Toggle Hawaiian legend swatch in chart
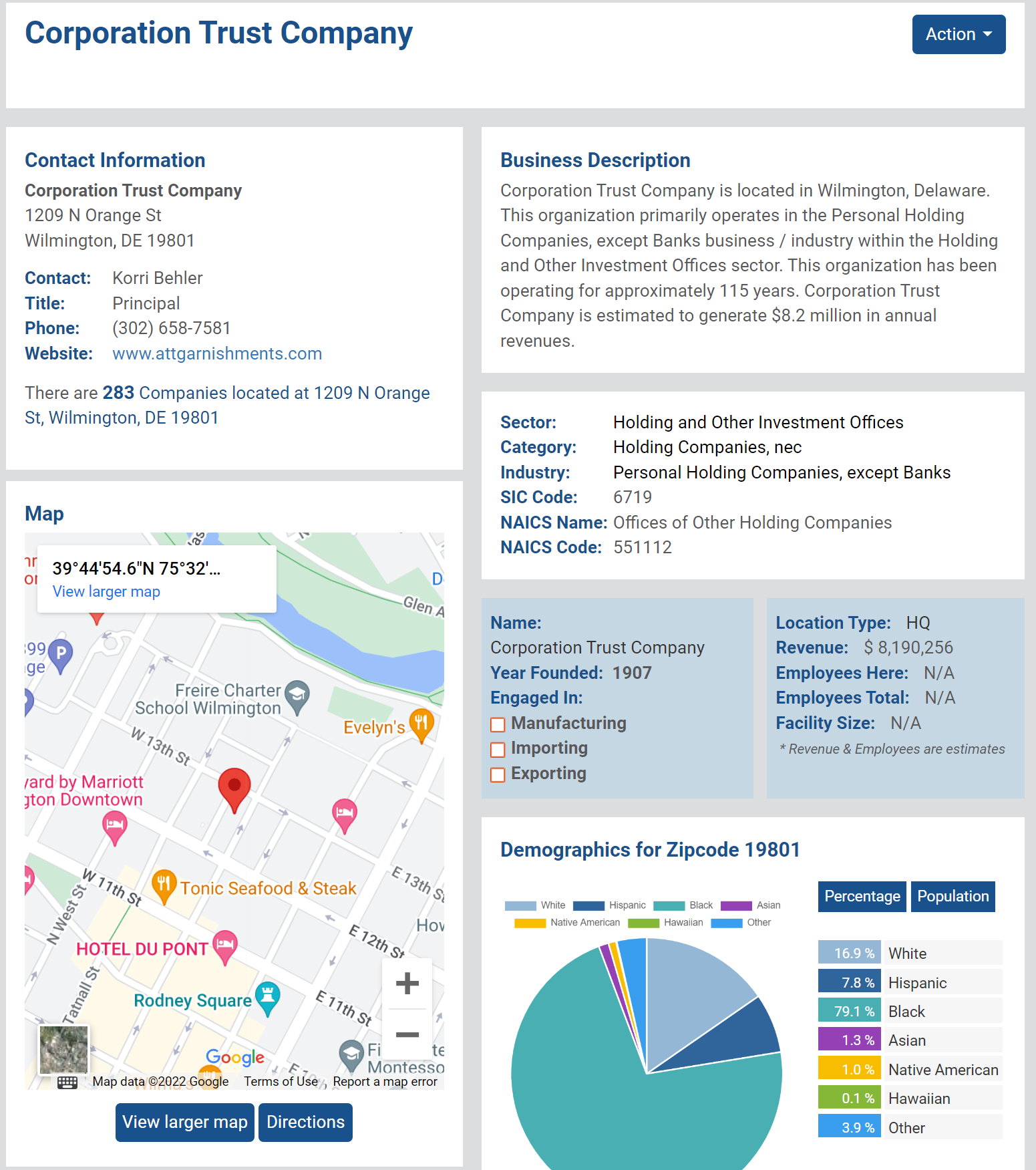 [643, 923]
